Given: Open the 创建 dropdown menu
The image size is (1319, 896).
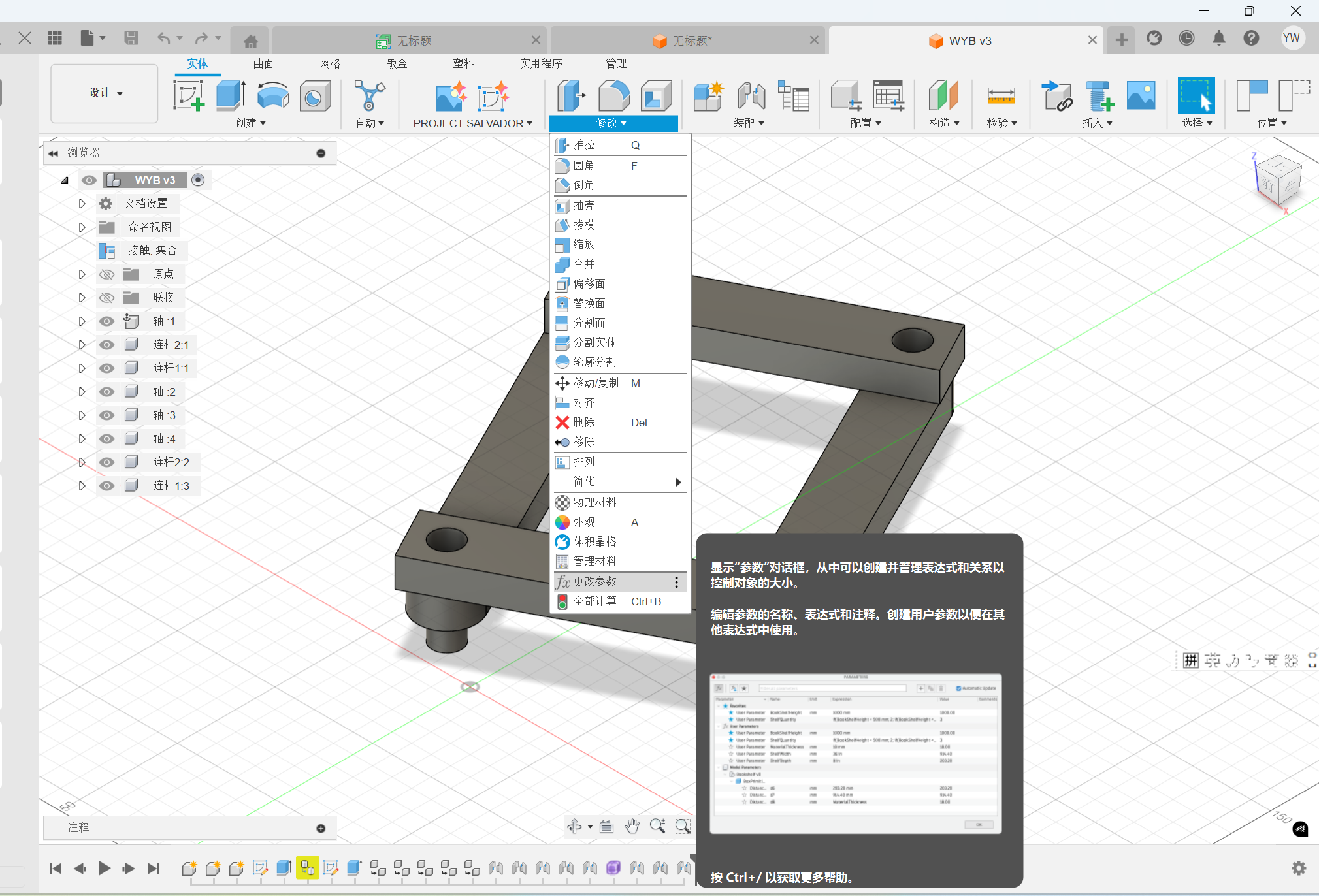Looking at the screenshot, I should pos(250,123).
